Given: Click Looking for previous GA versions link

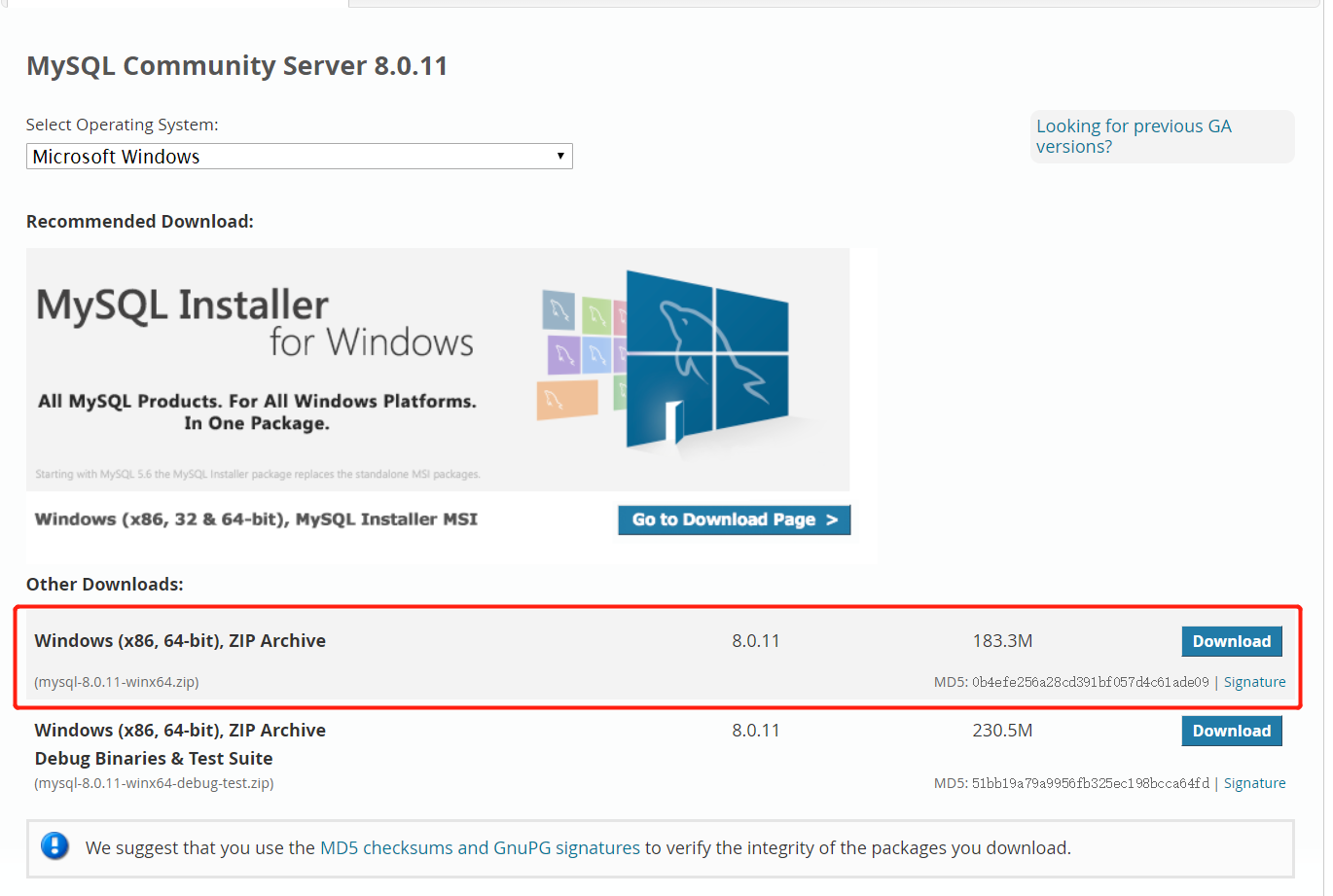Looking at the screenshot, I should [1134, 136].
